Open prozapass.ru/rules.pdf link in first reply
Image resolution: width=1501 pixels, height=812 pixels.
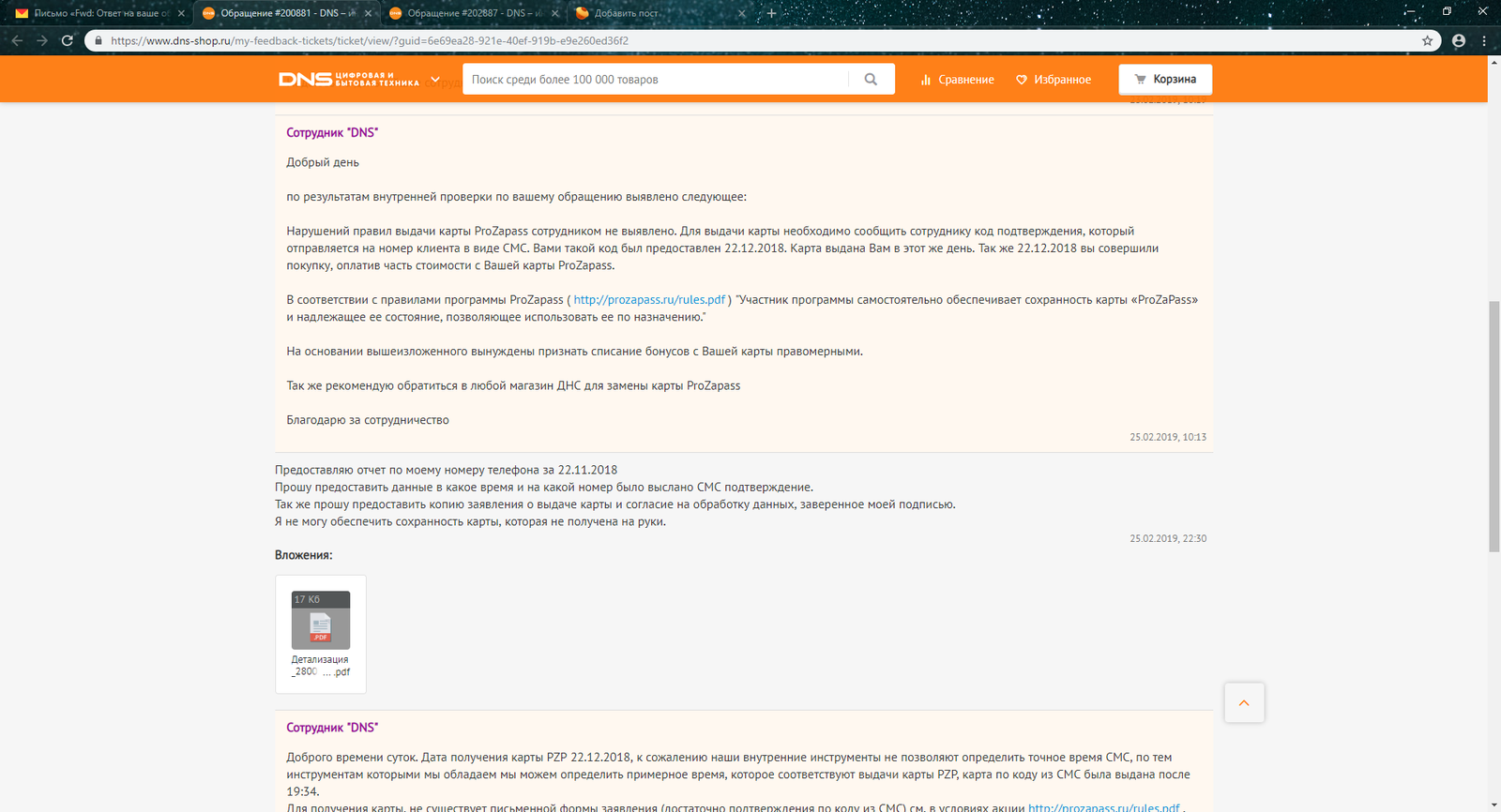(x=649, y=300)
